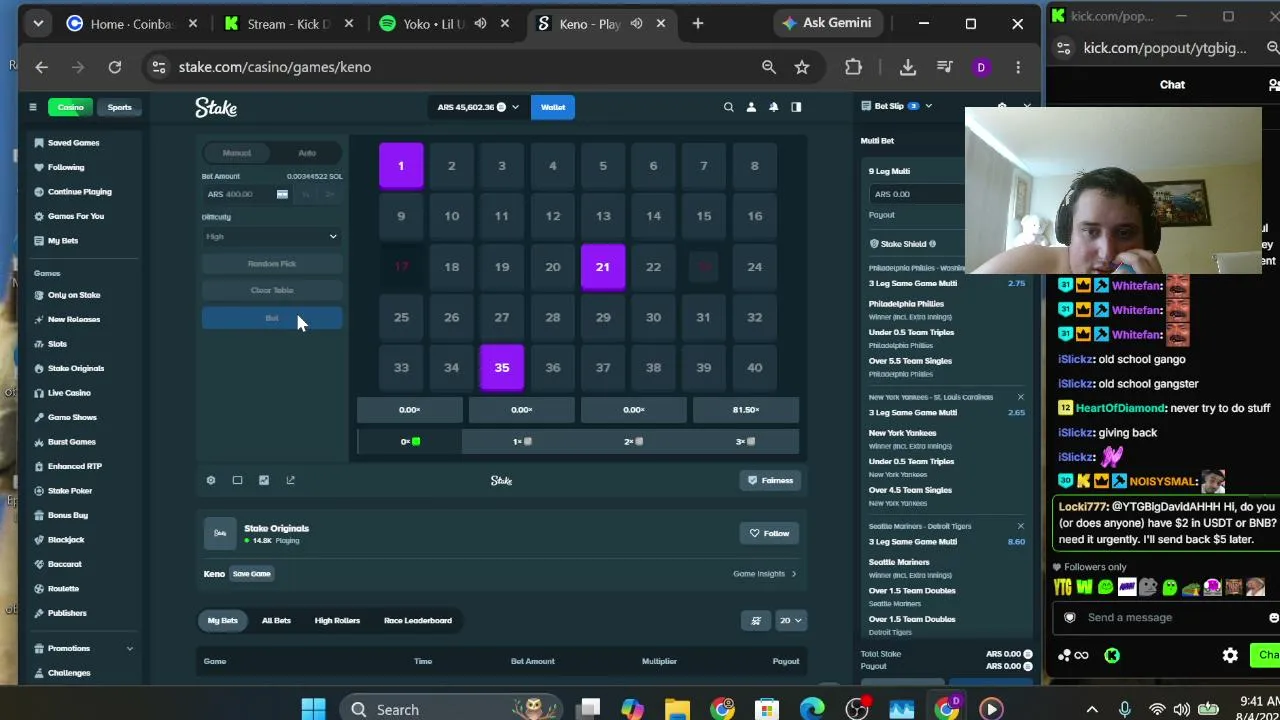Toggle the side panel icon in Stake header
This screenshot has height=720, width=1280.
pos(796,107)
